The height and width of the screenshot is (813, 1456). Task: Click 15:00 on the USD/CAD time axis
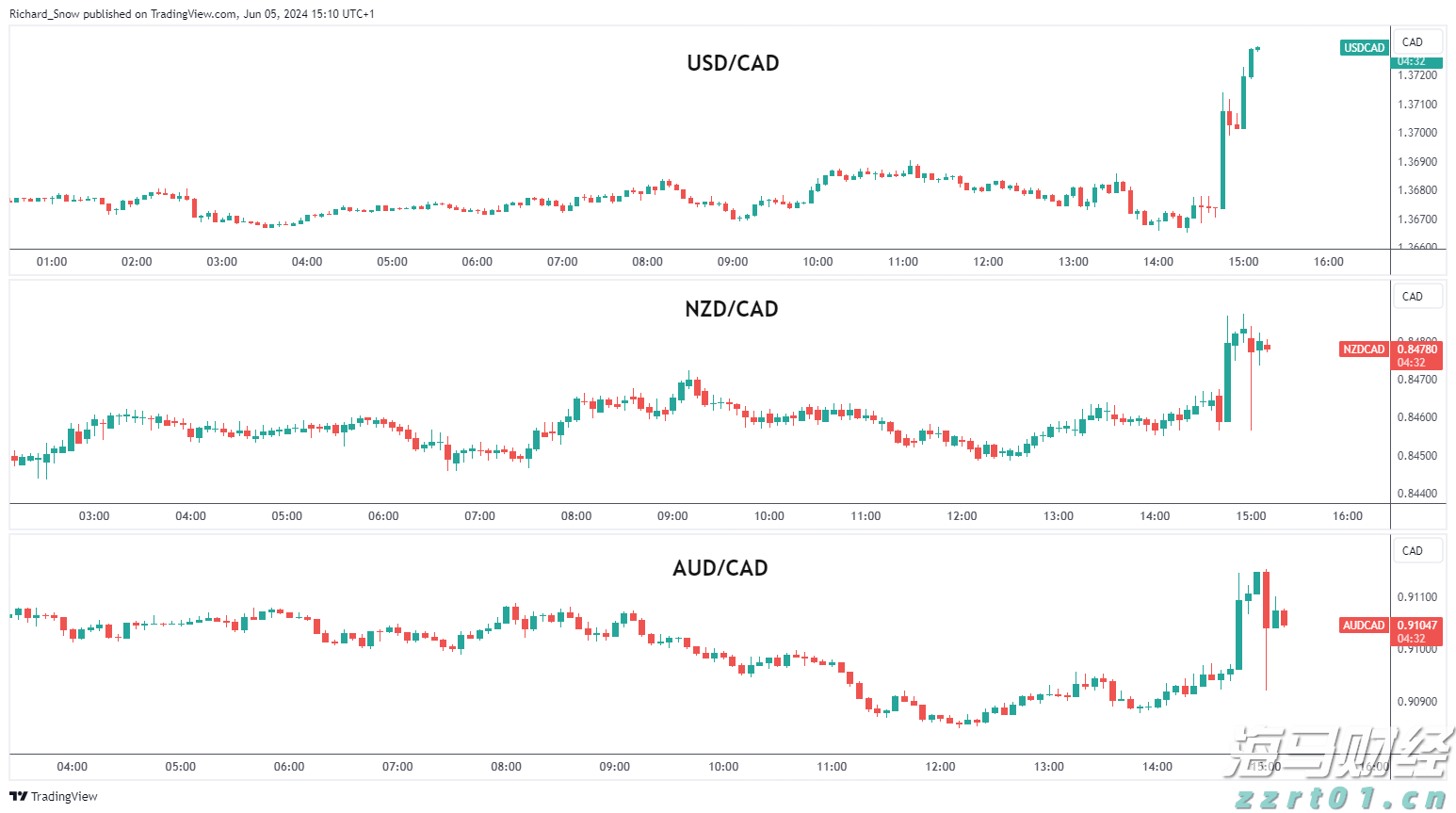tap(1243, 262)
